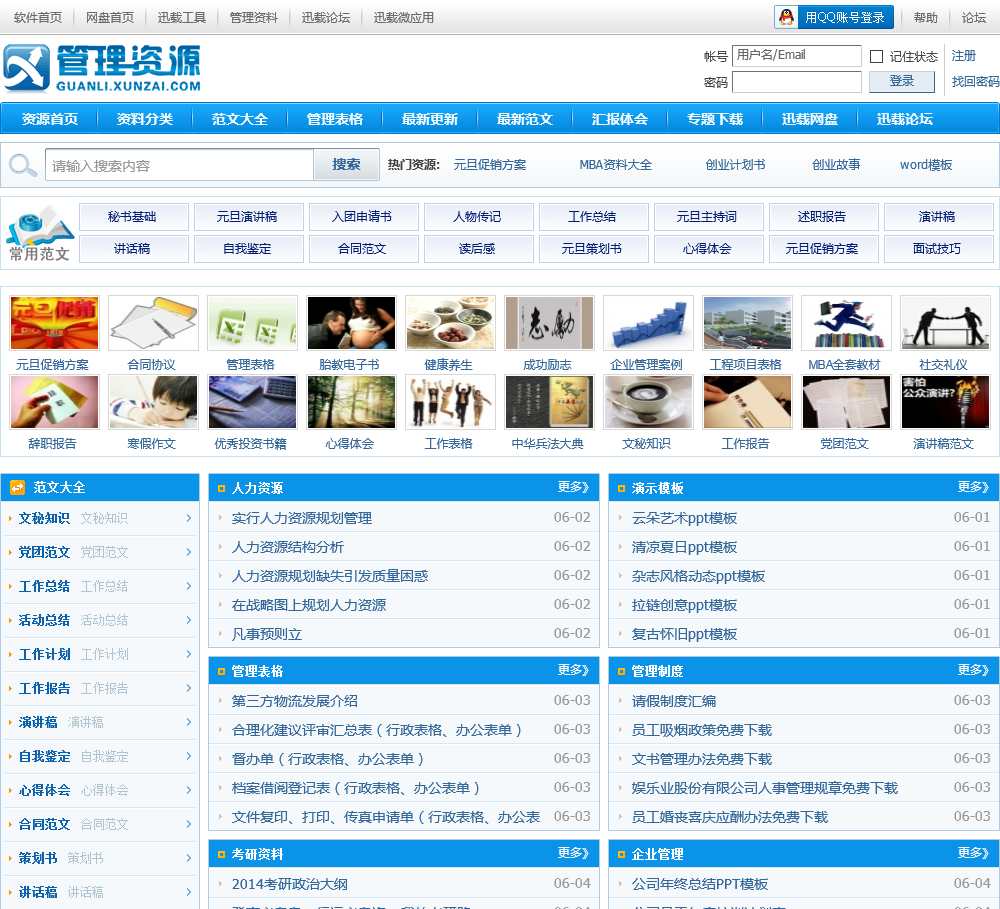The height and width of the screenshot is (909, 1000).
Task: Open the 最新更新 nav tab
Action: (x=430, y=119)
